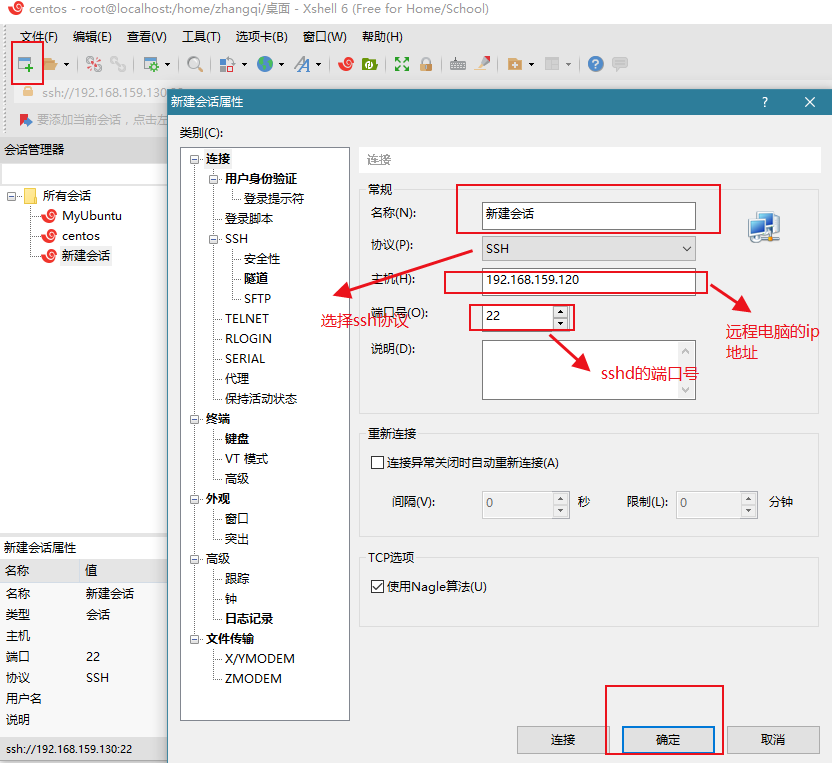Open the 查看(V) menu

pos(146,37)
